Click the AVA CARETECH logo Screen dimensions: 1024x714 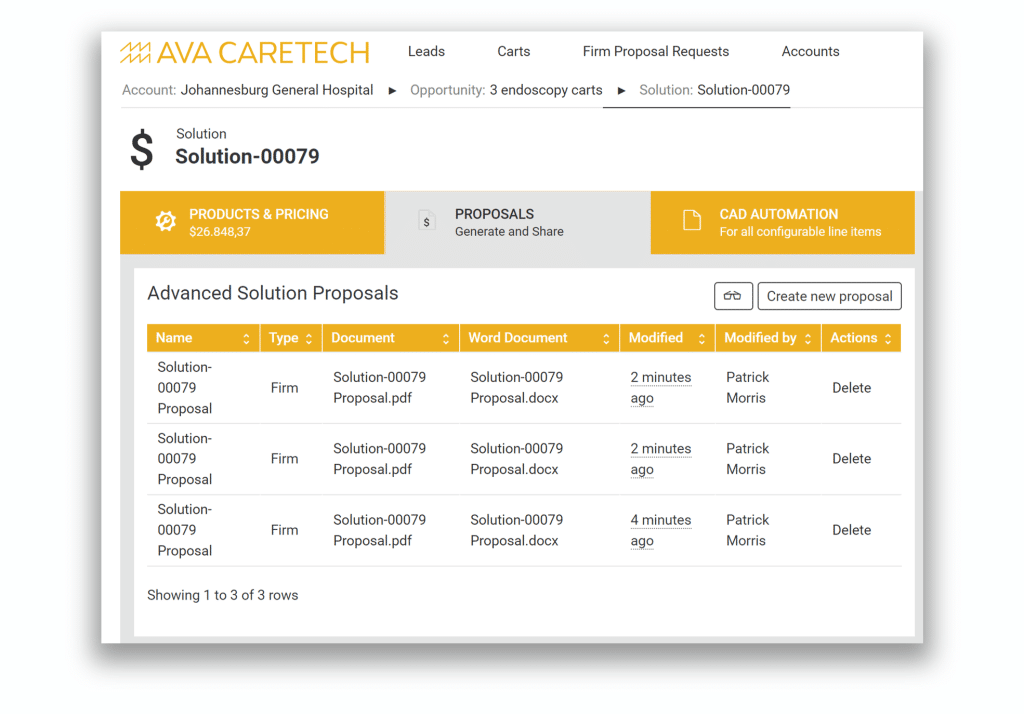(245, 52)
